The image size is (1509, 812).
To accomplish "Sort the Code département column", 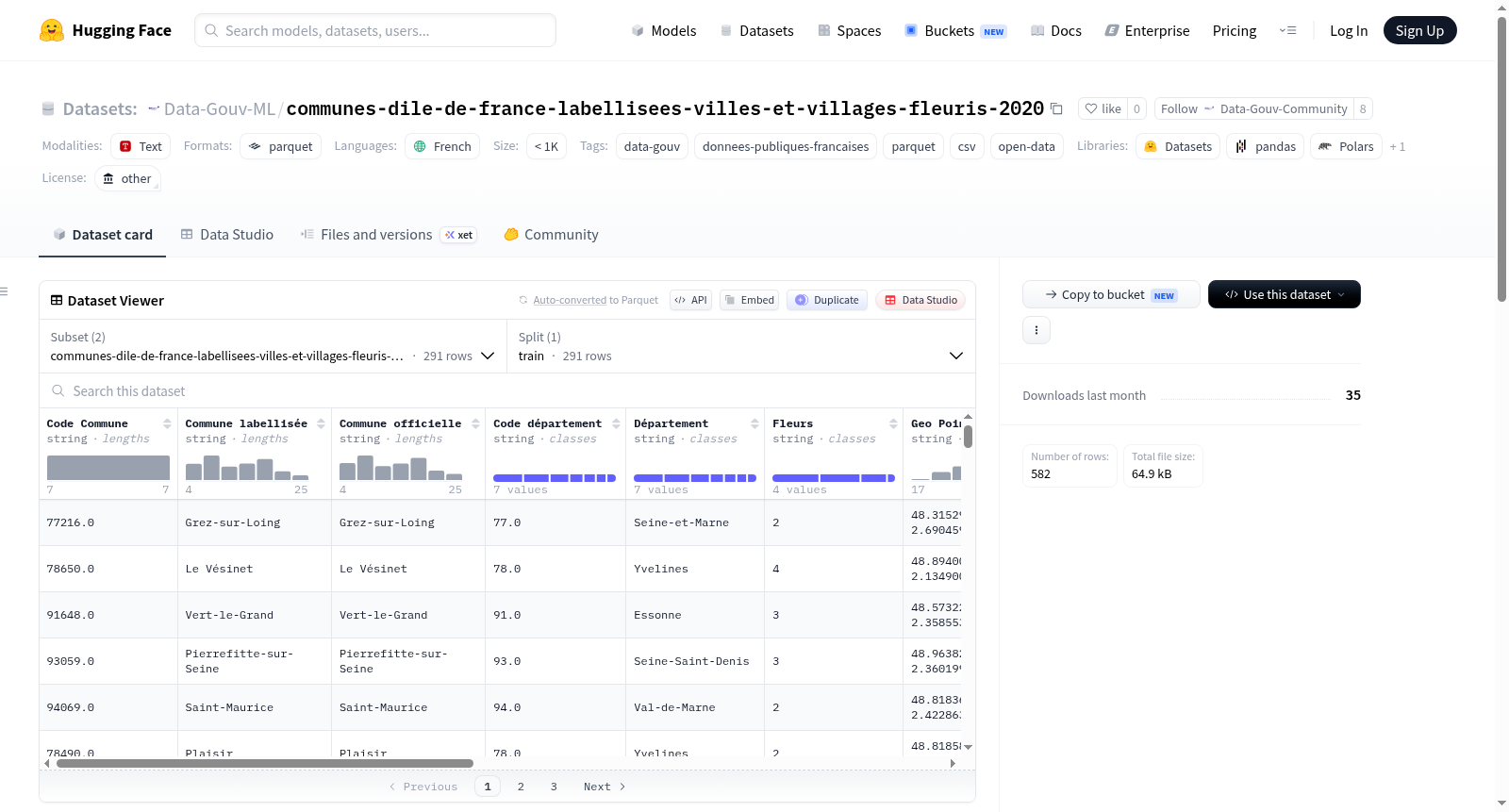I will 616,423.
